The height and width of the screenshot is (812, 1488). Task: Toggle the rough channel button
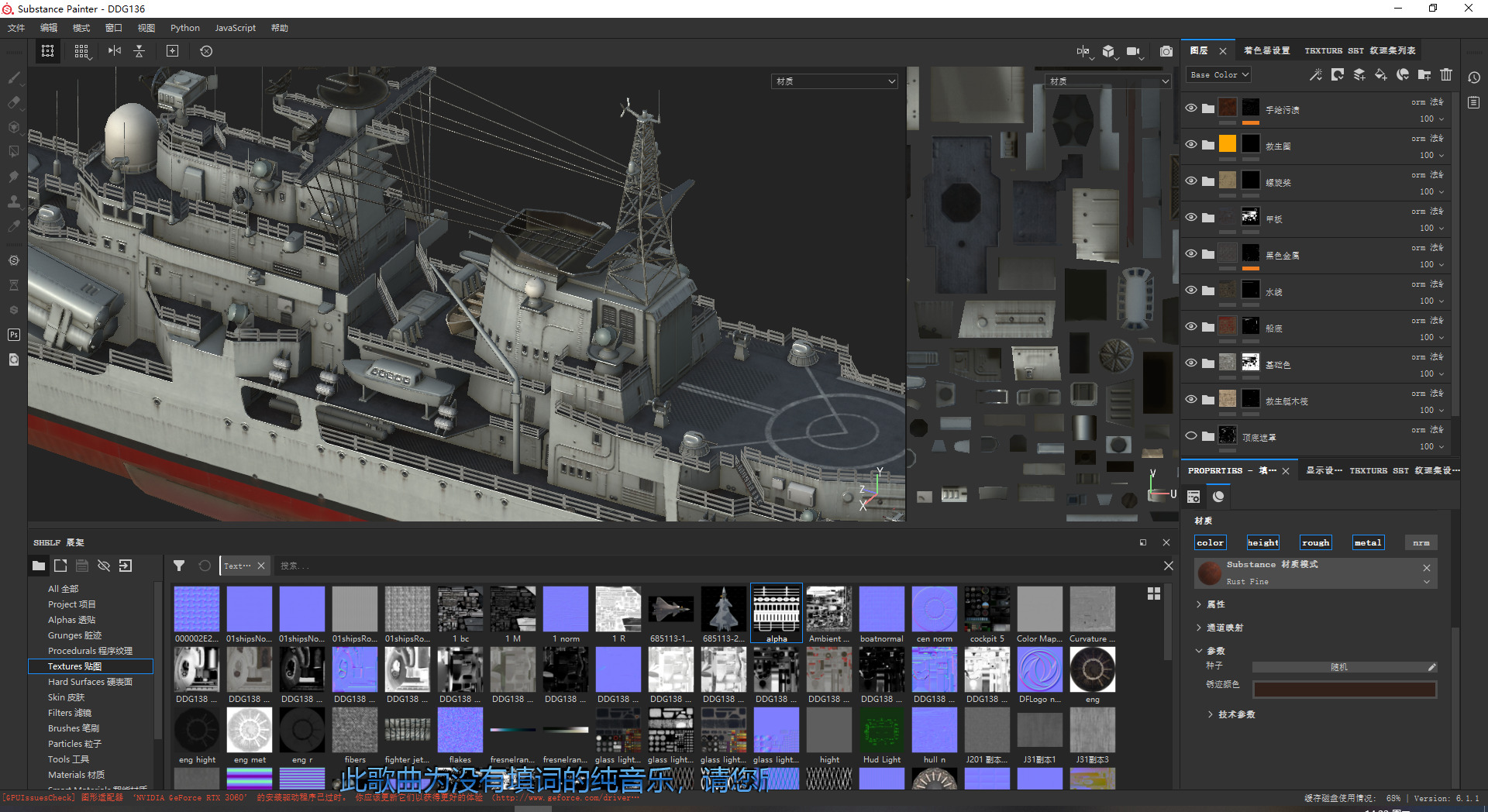tap(1316, 543)
